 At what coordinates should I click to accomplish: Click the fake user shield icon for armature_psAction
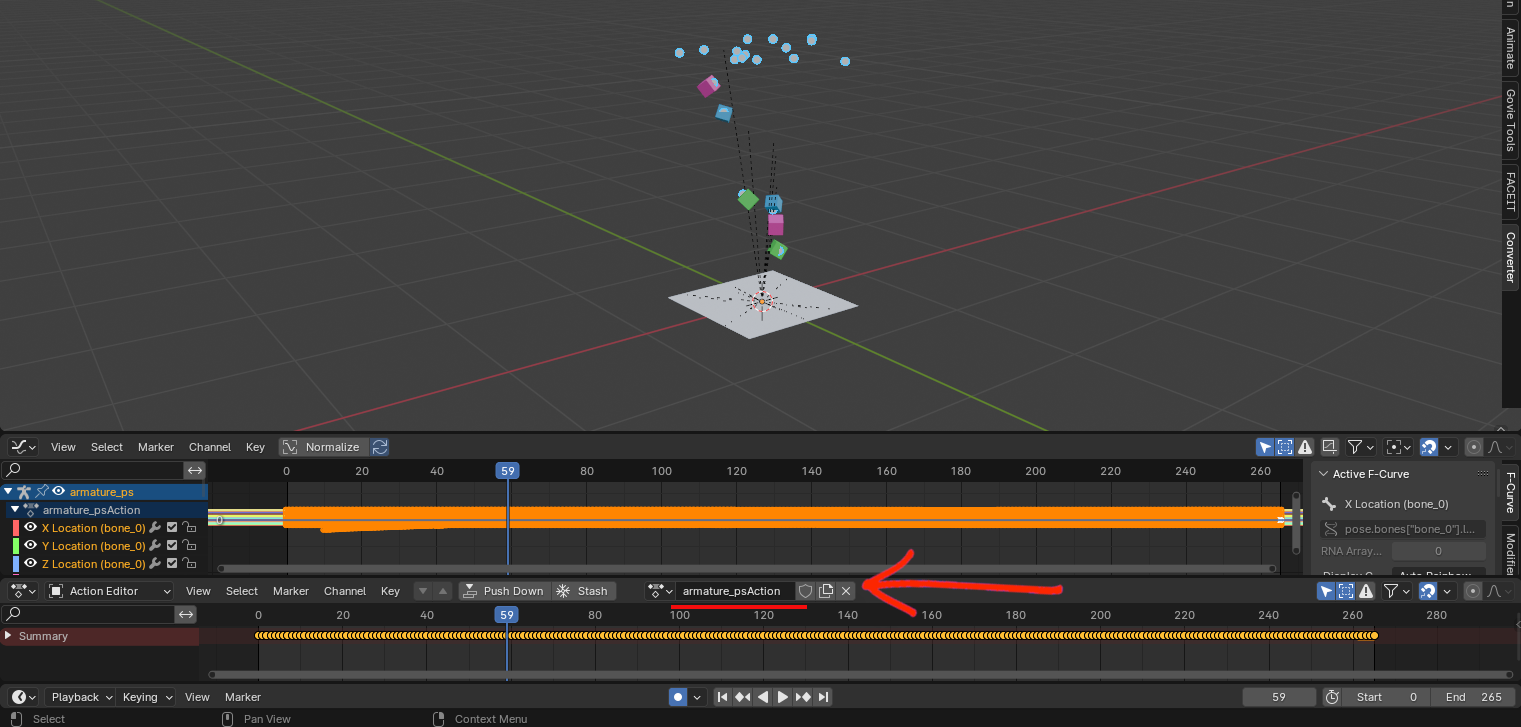coord(805,591)
